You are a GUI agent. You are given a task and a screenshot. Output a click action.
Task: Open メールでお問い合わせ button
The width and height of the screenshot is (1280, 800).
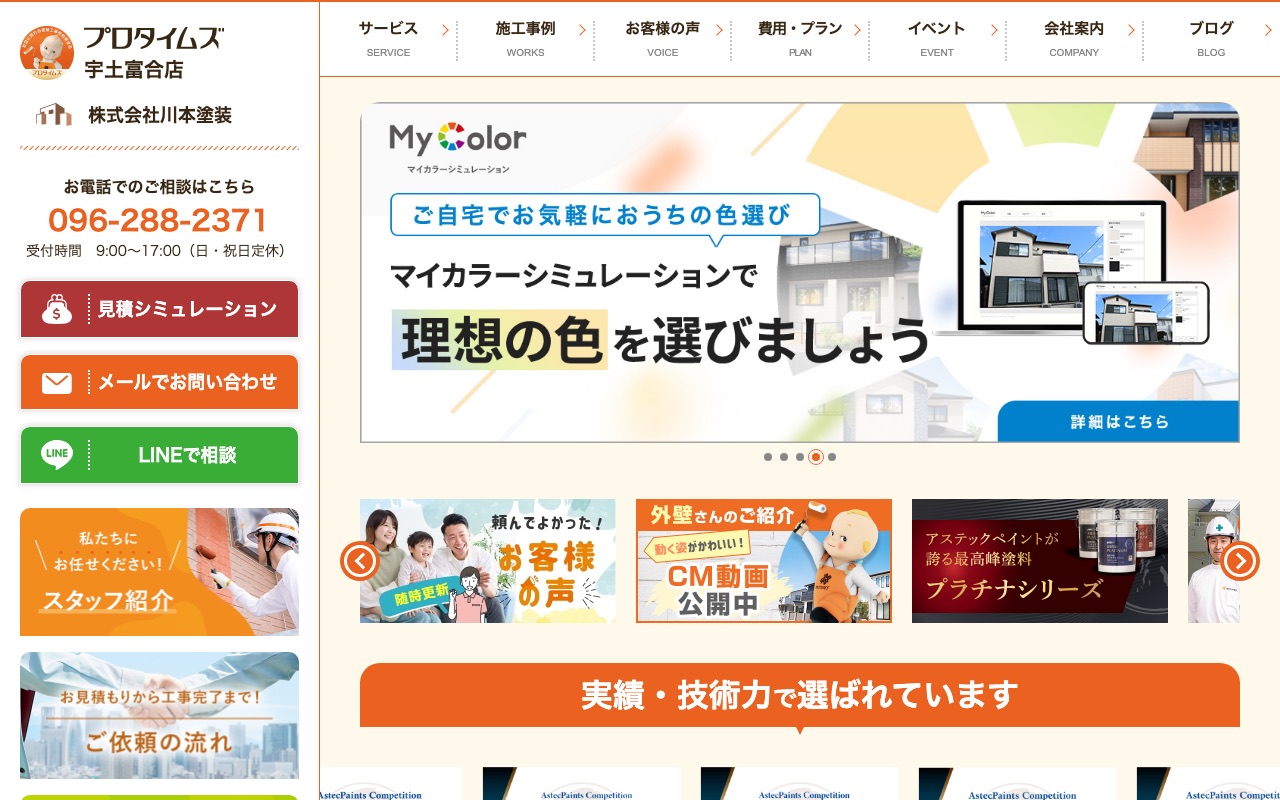(159, 382)
